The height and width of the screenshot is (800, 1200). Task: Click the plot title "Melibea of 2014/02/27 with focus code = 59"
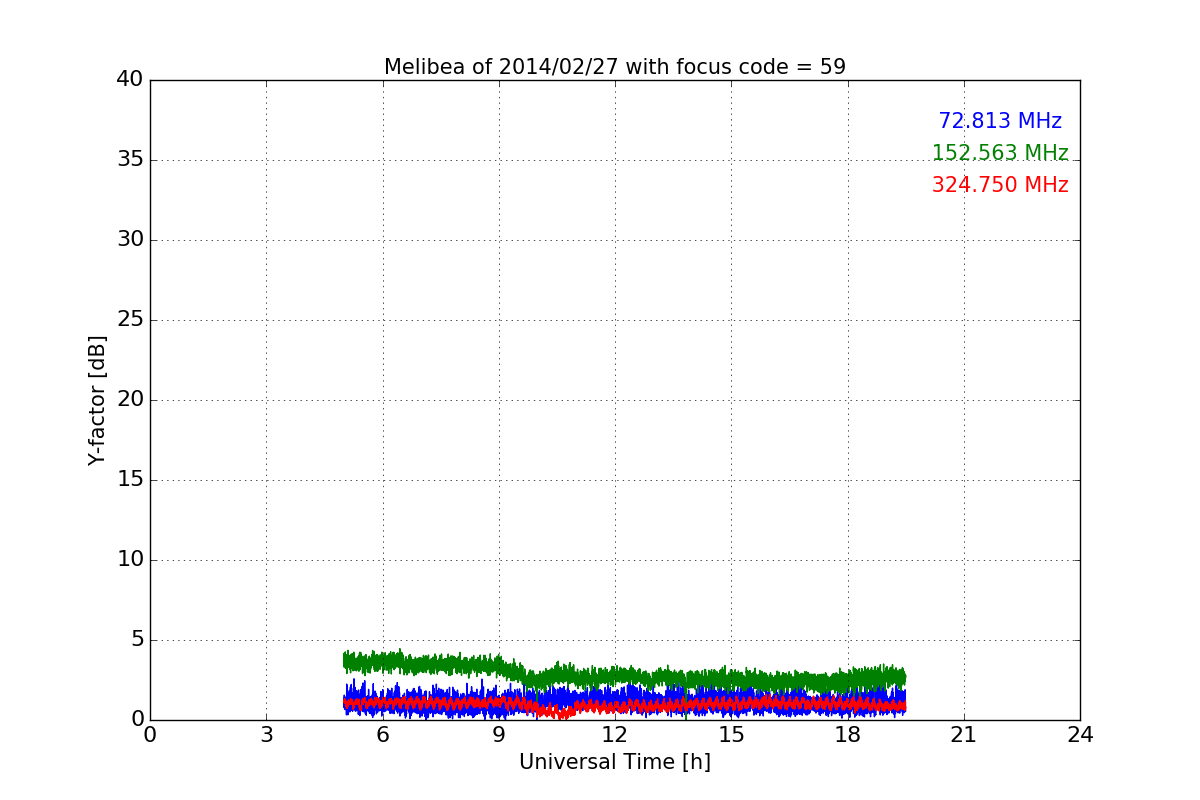point(615,67)
